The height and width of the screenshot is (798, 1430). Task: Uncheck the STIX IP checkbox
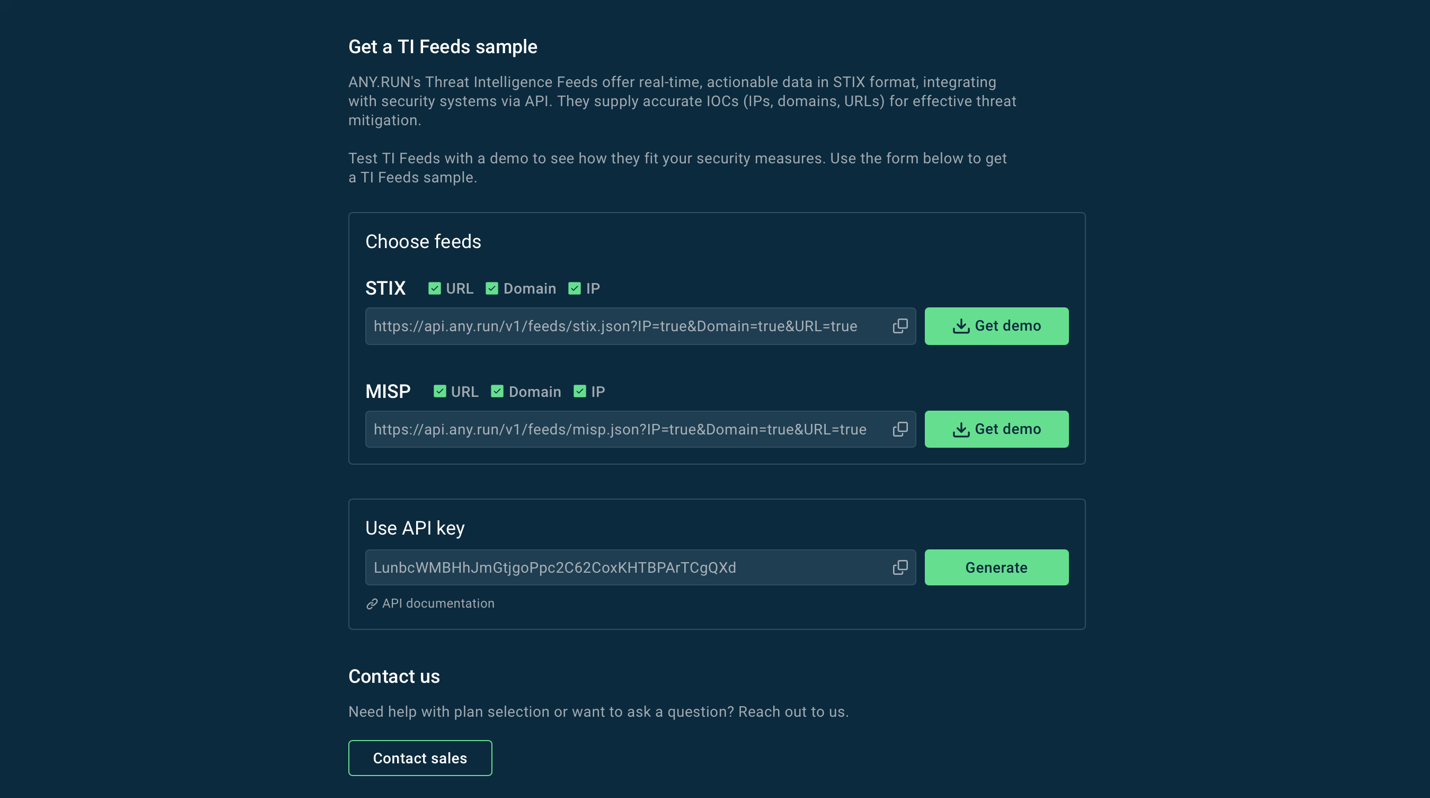575,288
